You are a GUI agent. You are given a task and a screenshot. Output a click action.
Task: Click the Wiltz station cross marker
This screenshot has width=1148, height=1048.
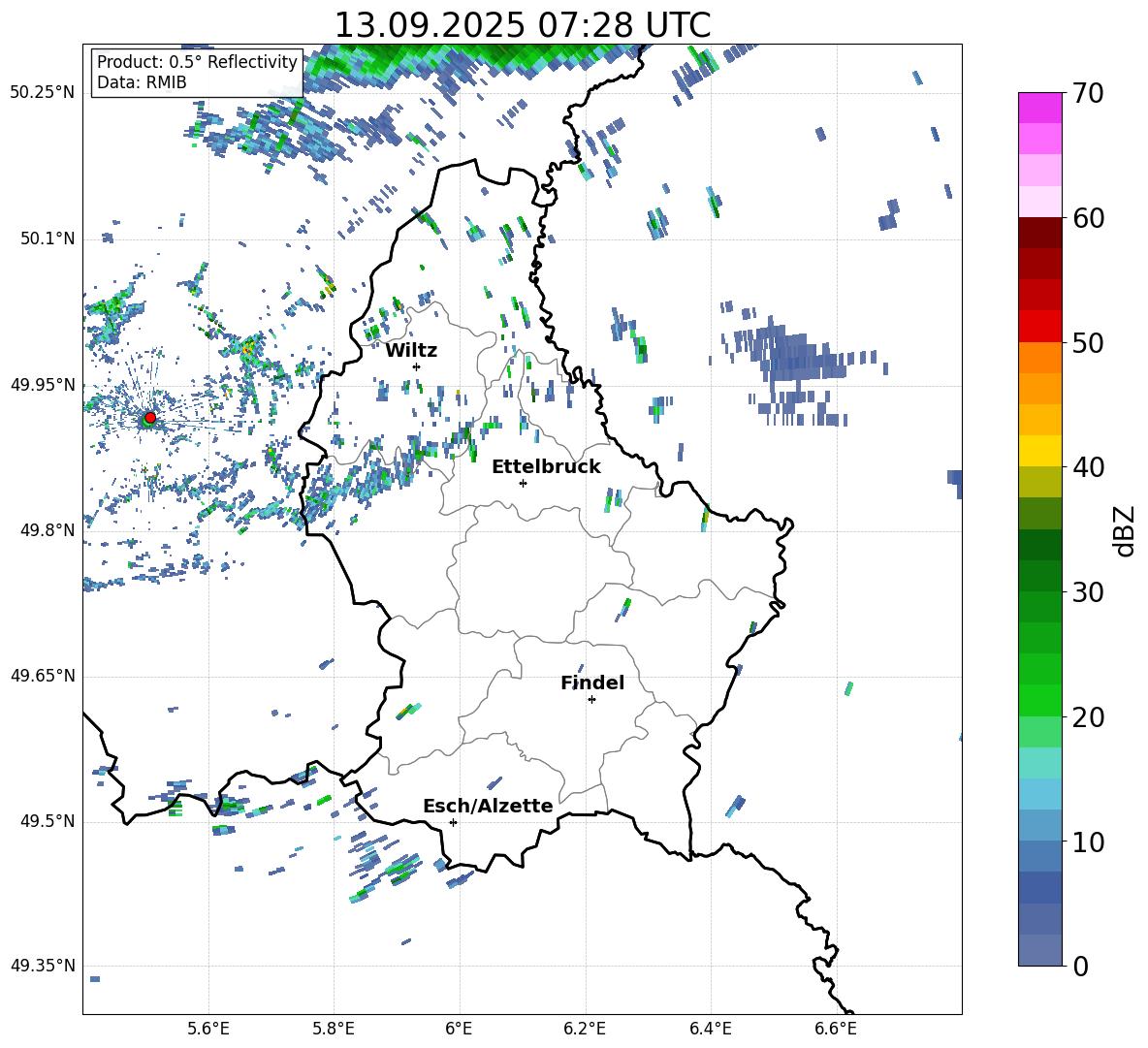[x=417, y=366]
